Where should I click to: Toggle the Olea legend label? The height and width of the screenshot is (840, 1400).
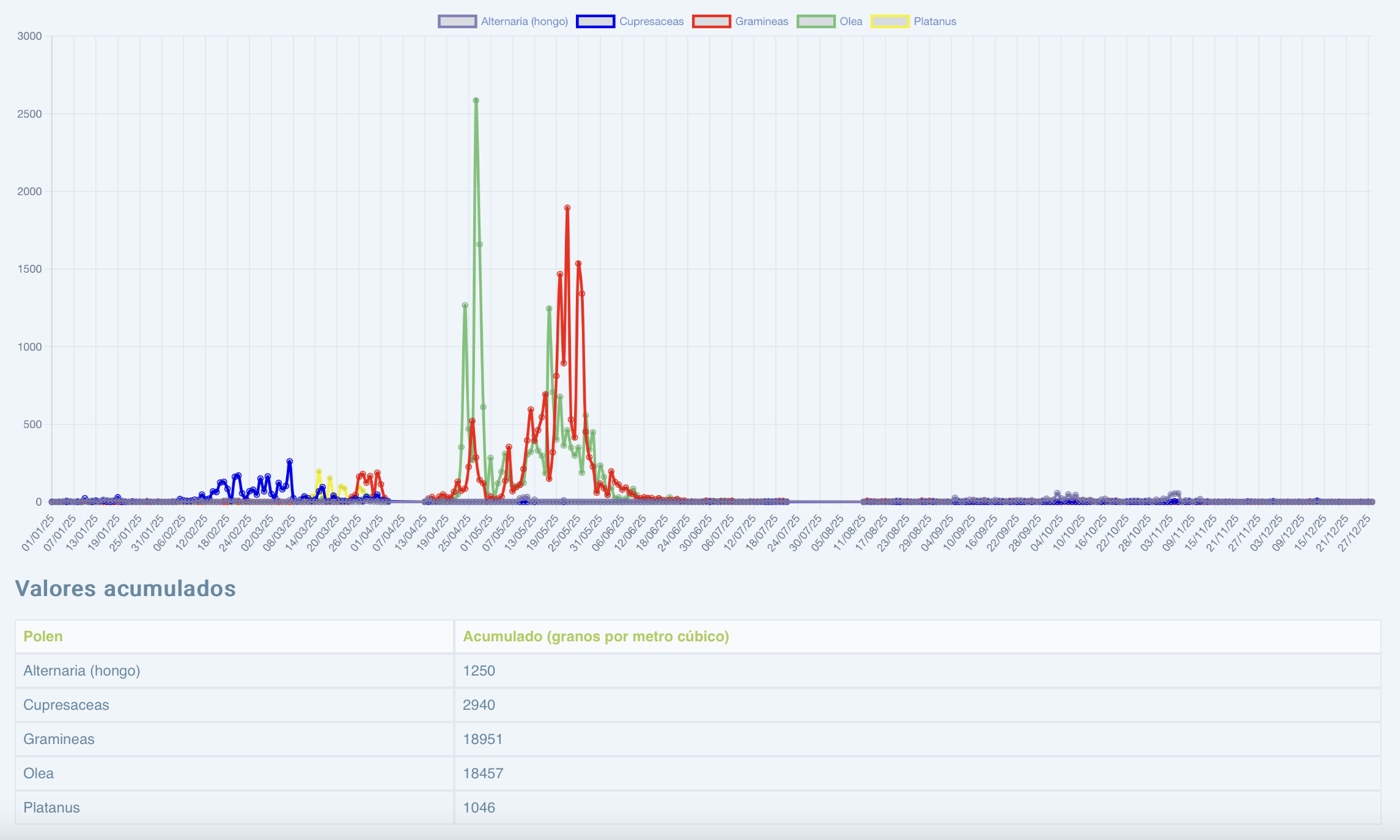coord(850,21)
